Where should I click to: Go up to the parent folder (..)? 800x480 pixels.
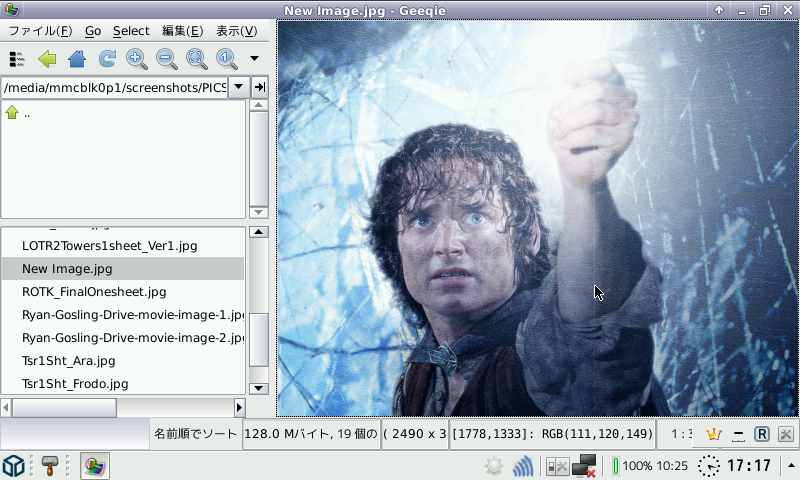pos(18,113)
